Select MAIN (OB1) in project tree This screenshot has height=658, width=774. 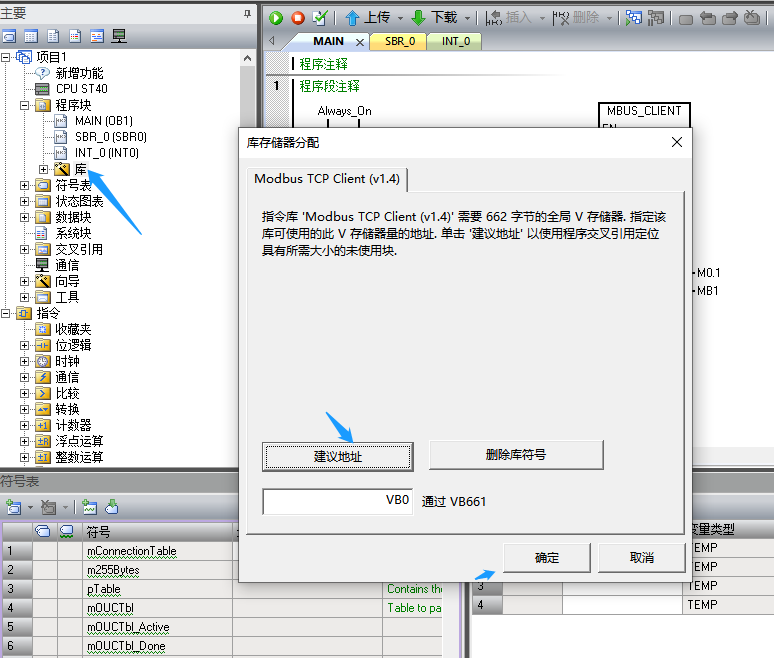(103, 121)
